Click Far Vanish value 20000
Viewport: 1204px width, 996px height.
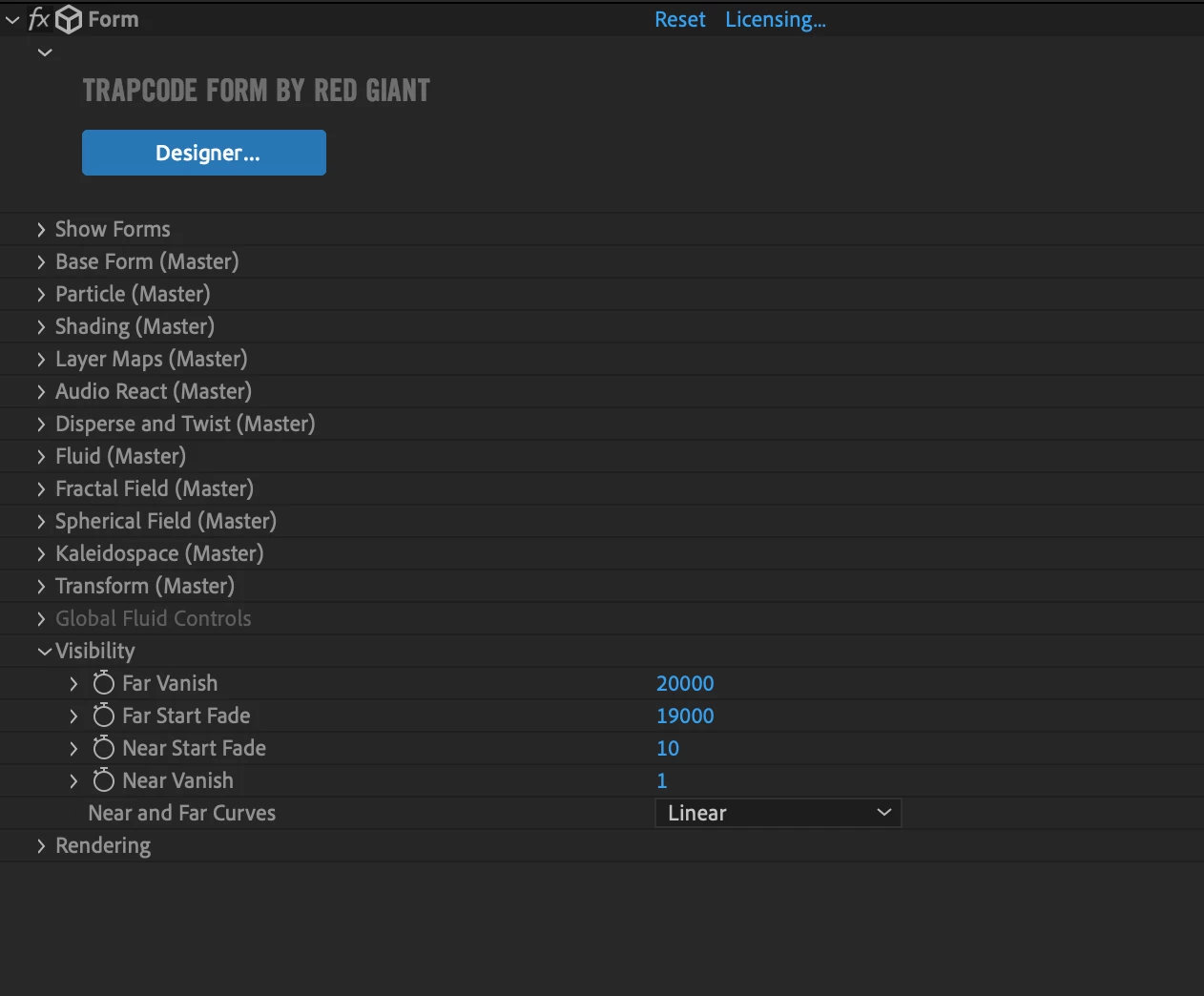[x=685, y=684]
